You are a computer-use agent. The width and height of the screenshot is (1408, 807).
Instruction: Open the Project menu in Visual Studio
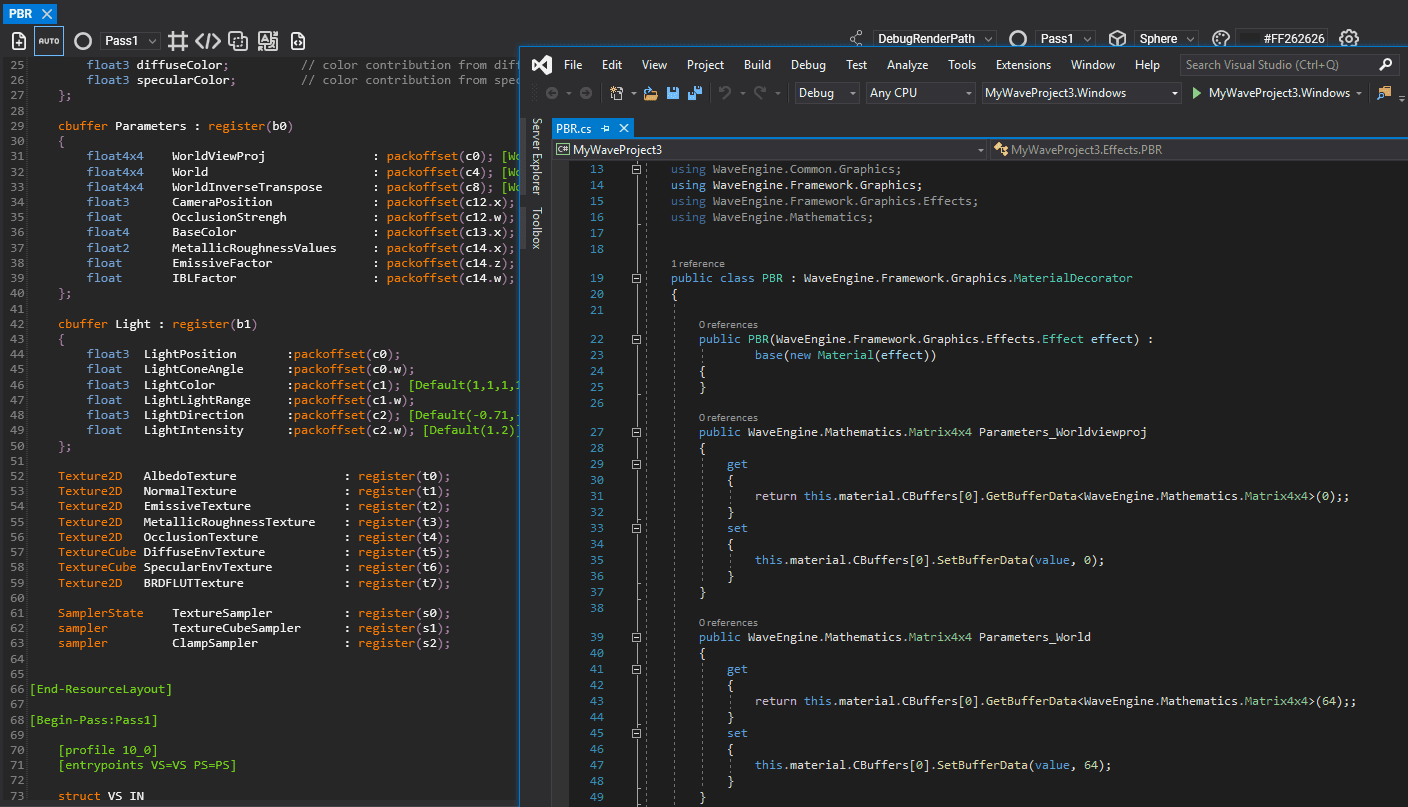pos(705,65)
